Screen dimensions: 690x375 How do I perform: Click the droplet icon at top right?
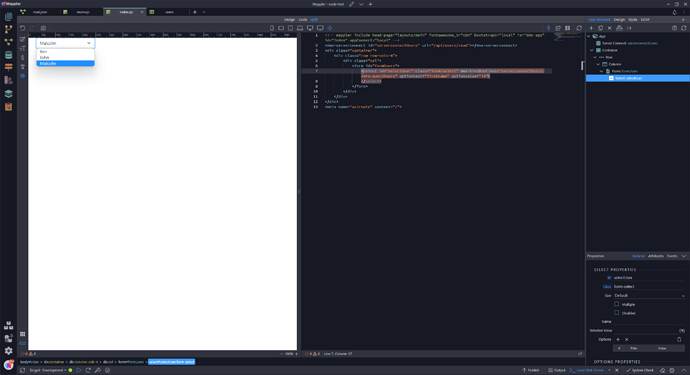[675, 12]
